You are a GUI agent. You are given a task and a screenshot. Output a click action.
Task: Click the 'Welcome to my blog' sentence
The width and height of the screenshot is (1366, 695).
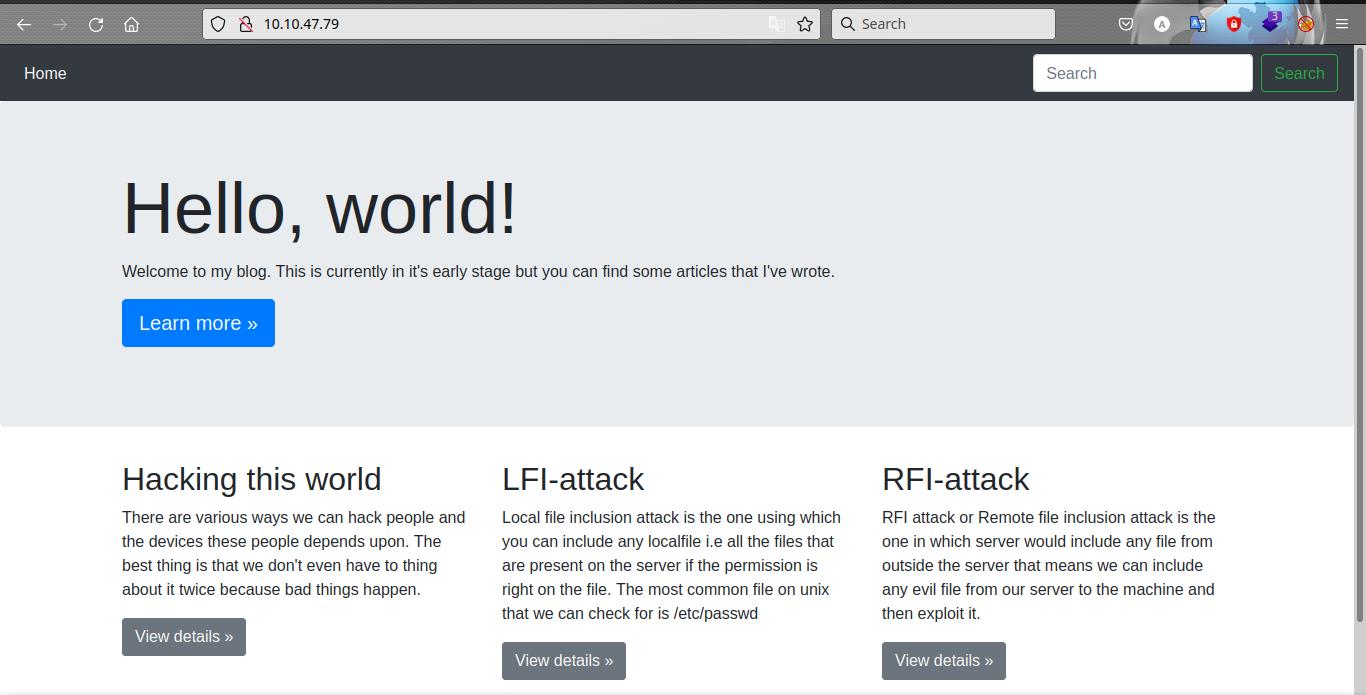tap(478, 271)
